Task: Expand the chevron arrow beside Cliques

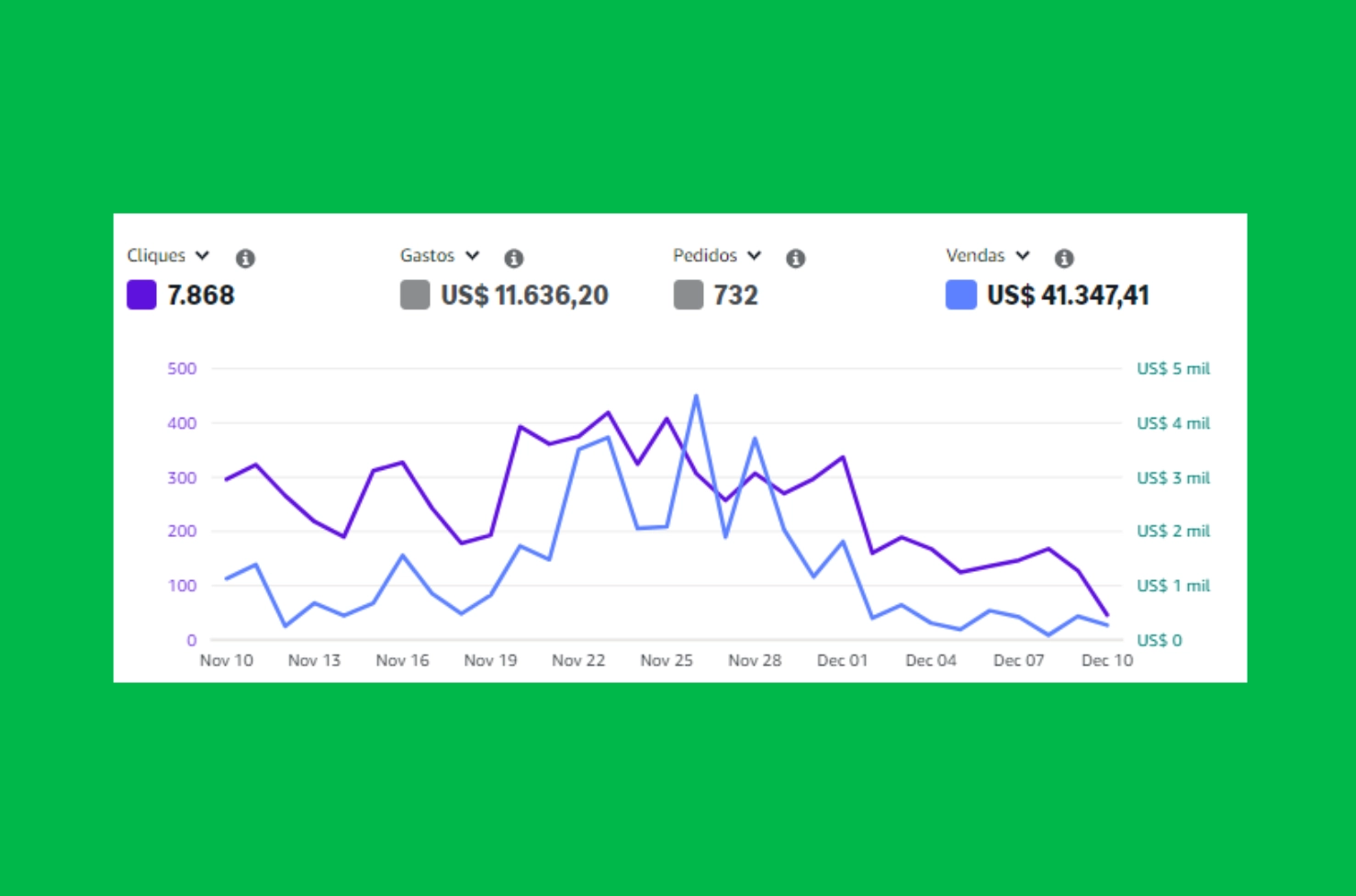Action: pos(203,255)
